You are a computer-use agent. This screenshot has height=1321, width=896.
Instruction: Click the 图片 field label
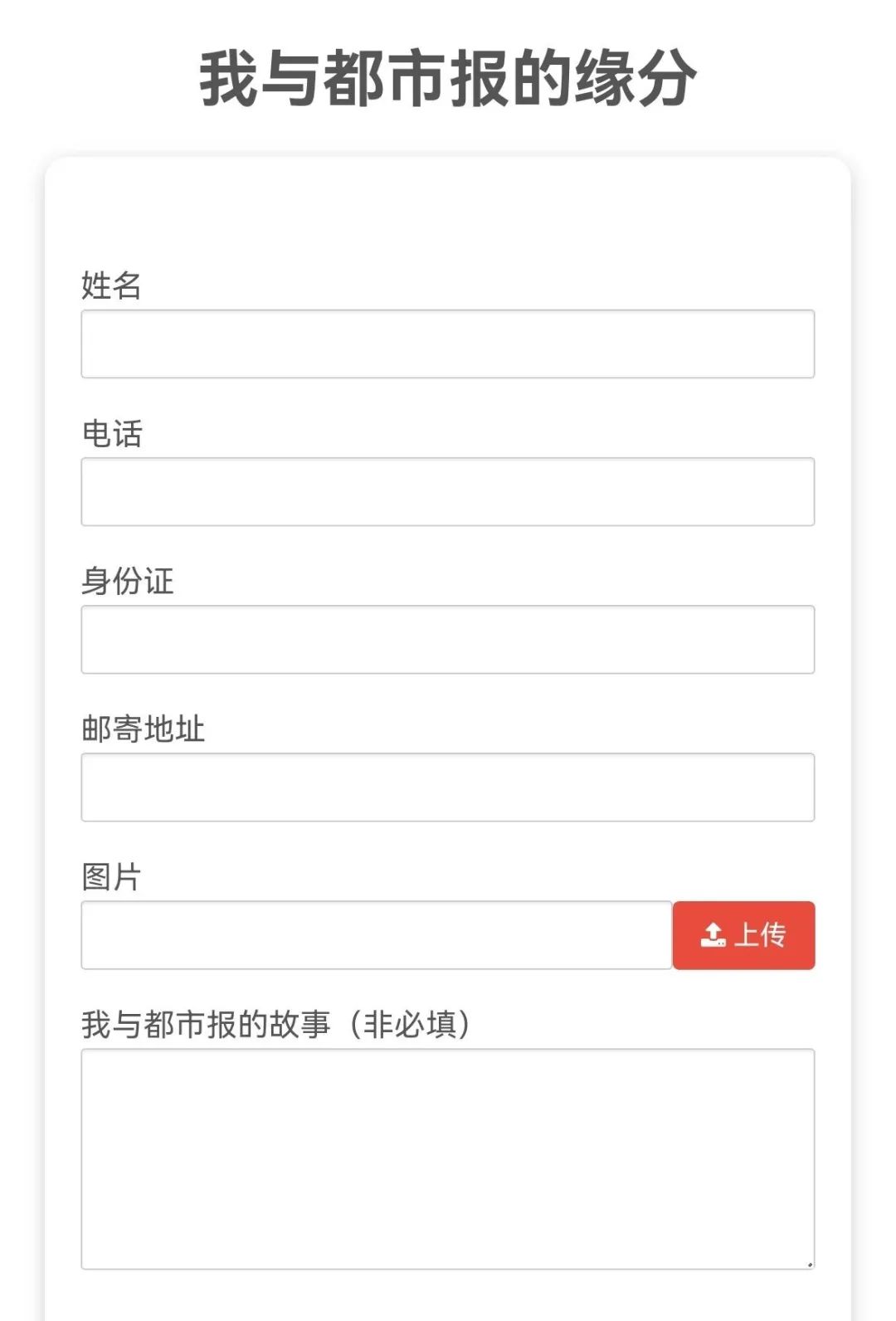tap(112, 876)
